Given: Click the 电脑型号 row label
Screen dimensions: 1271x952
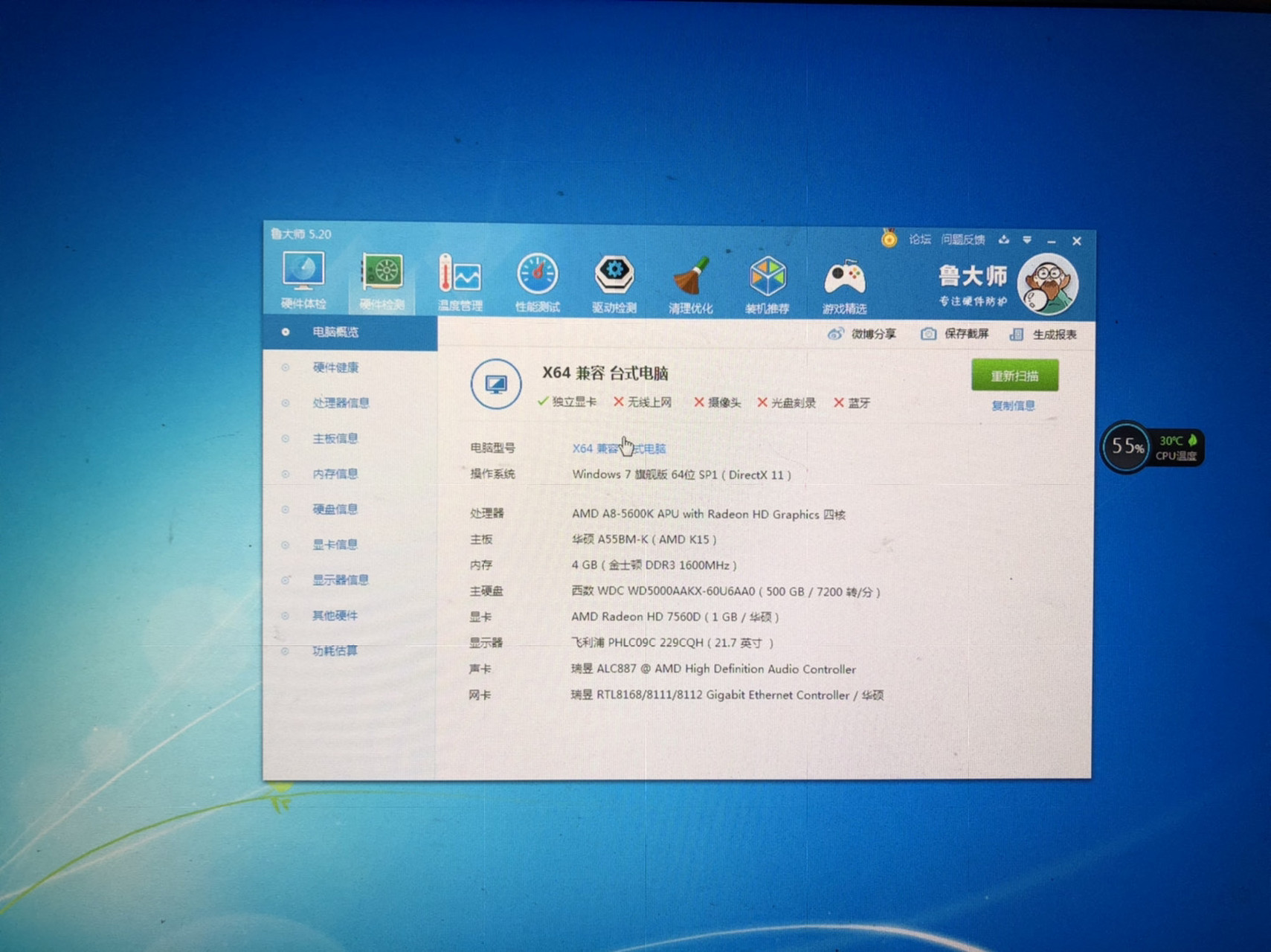Looking at the screenshot, I should point(492,448).
